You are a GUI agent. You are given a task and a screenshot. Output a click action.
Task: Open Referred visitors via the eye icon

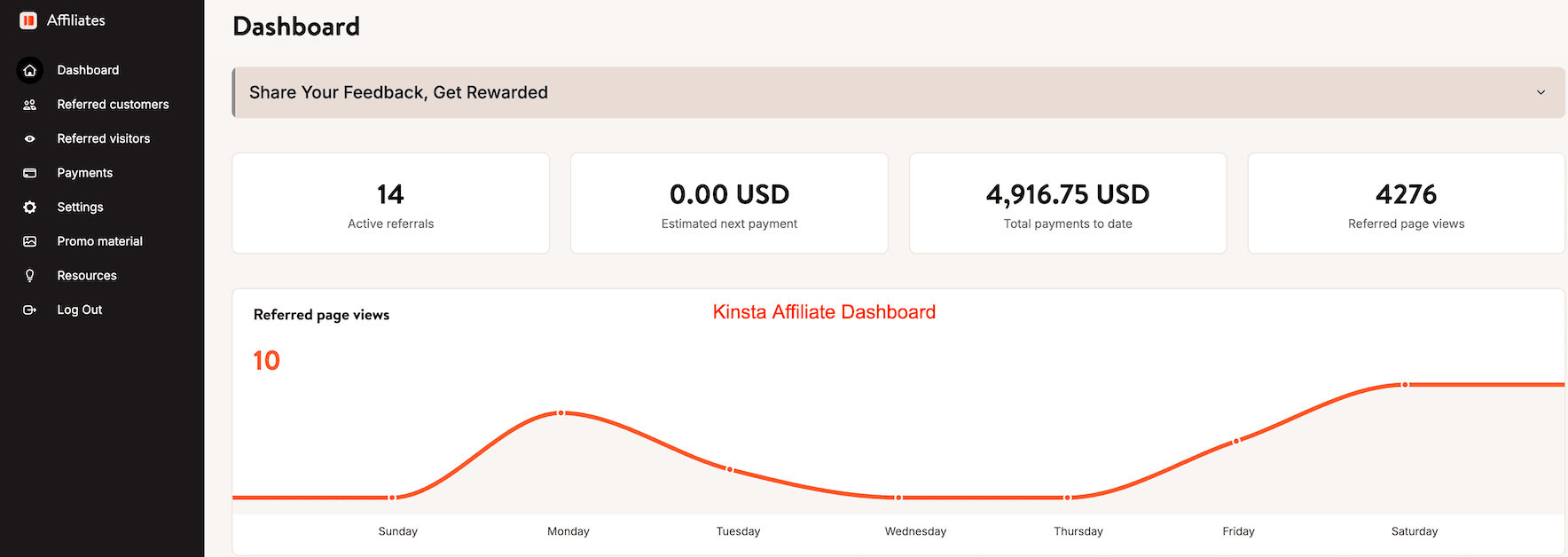pos(29,138)
